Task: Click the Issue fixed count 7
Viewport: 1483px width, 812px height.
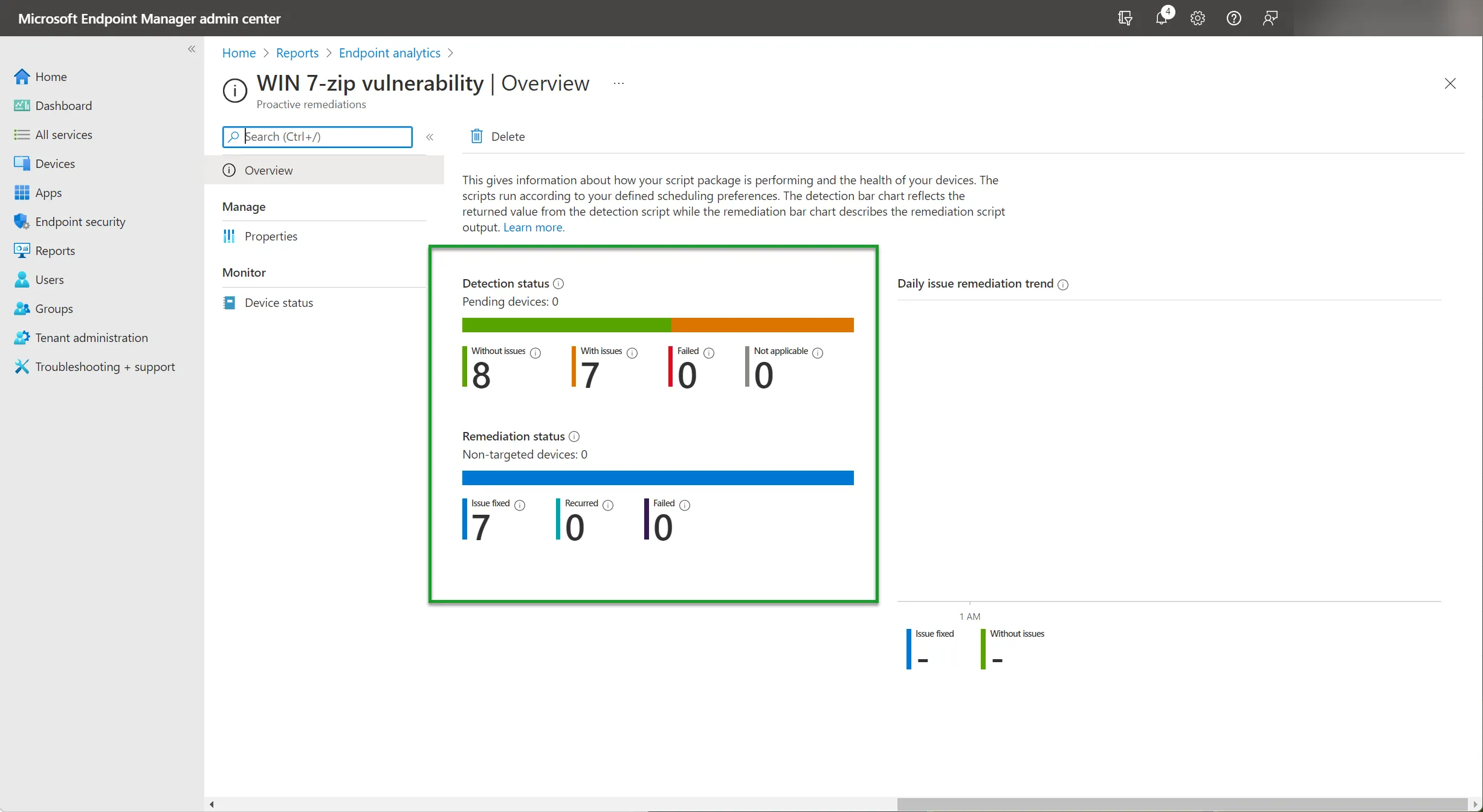Action: (480, 527)
